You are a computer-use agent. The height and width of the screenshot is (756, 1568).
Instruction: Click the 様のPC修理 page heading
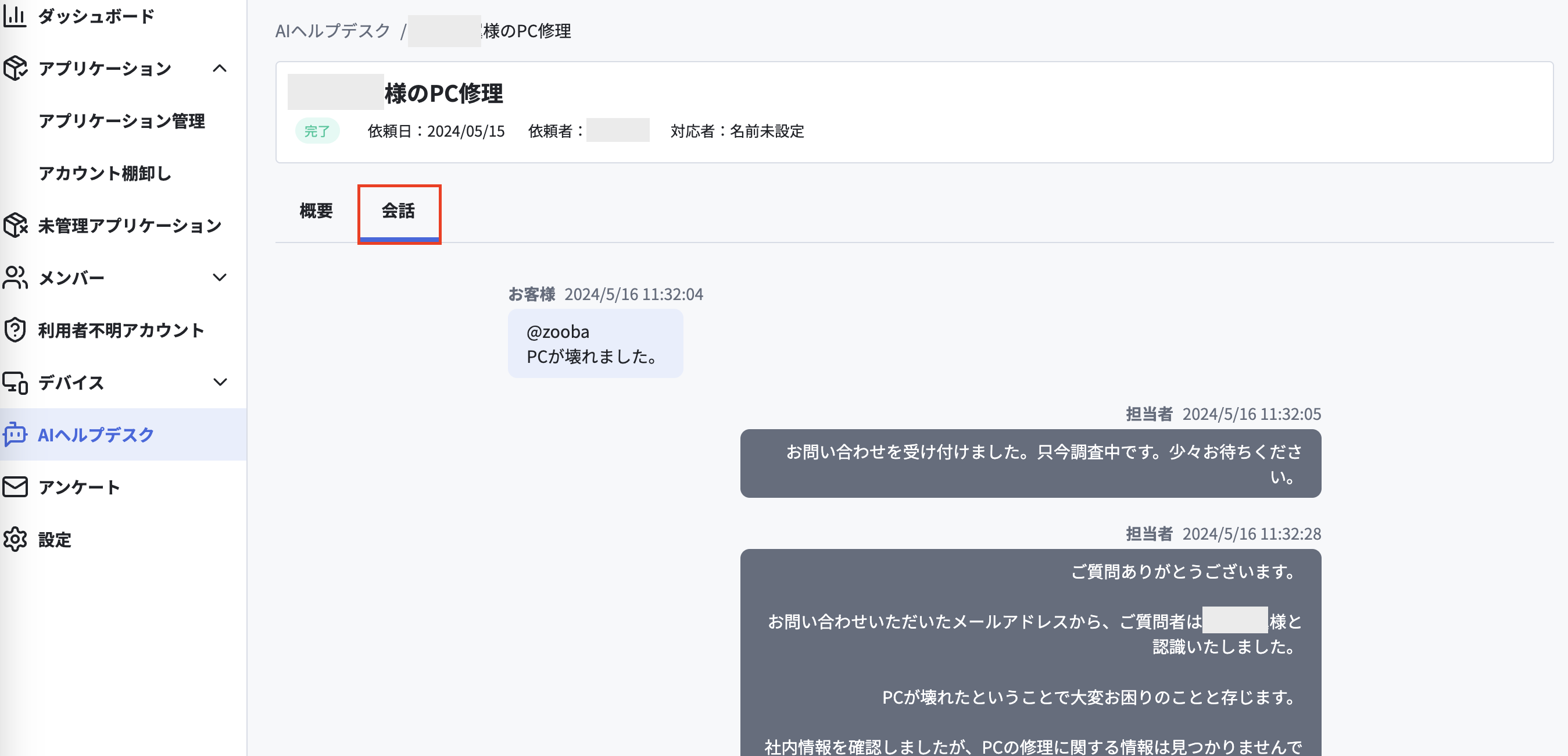click(444, 93)
